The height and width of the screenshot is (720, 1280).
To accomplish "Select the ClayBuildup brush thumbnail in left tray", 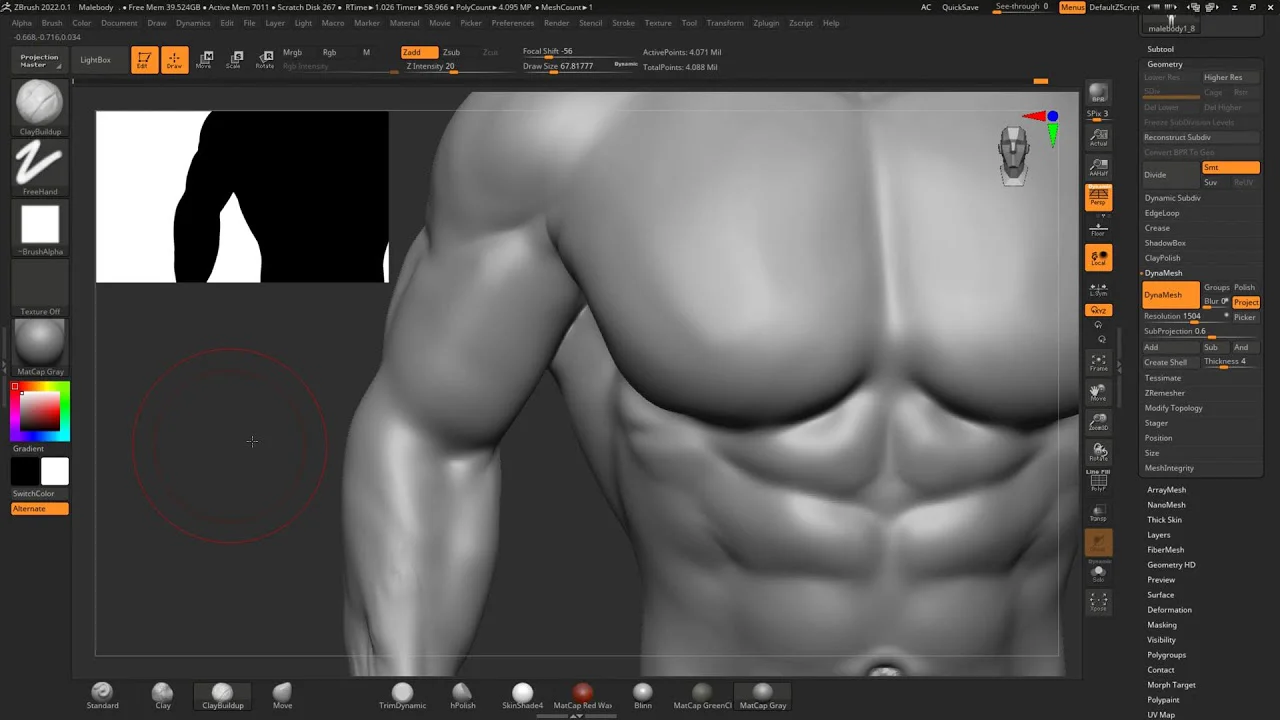I will tap(40, 103).
